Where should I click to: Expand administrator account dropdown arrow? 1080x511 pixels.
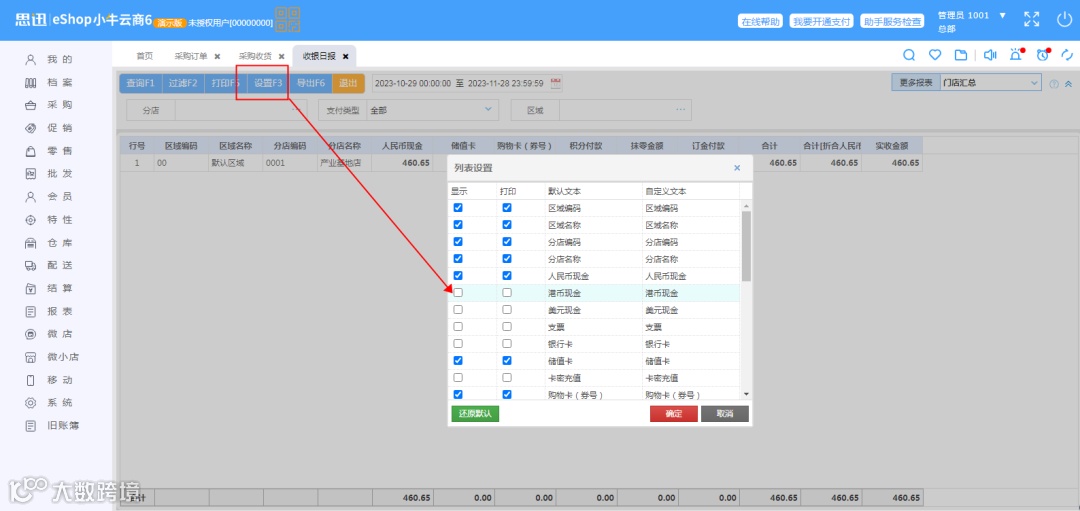coord(1002,15)
